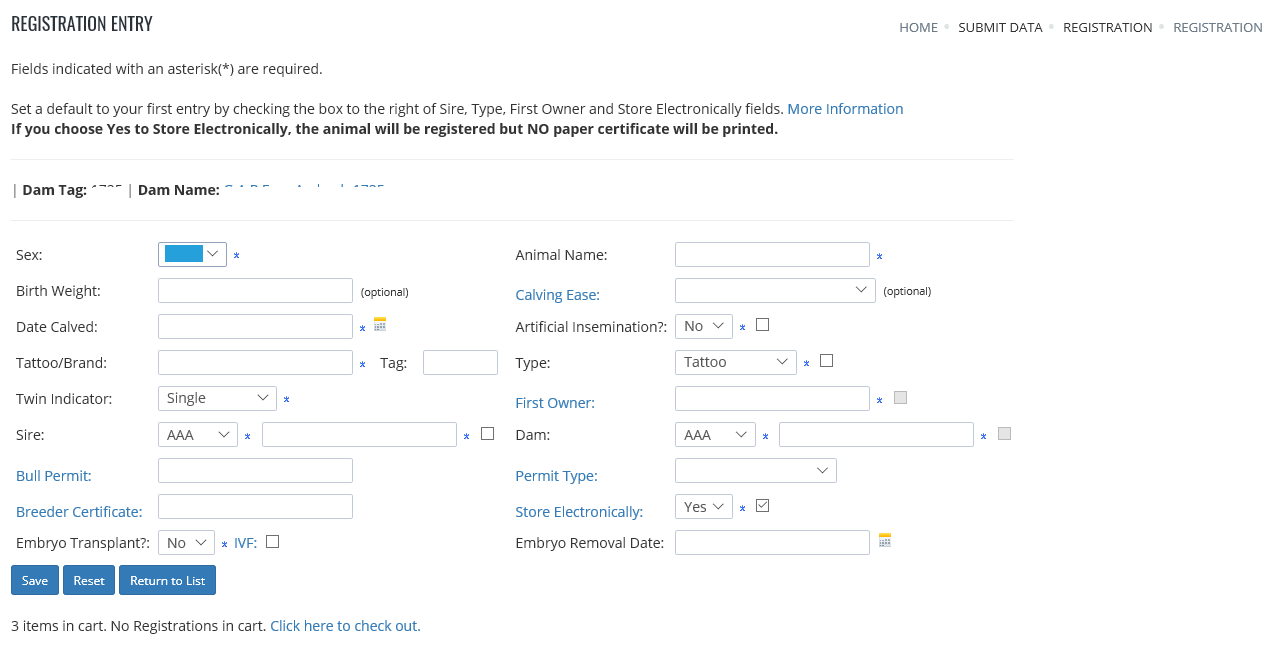The width and height of the screenshot is (1276, 649).
Task: Focus the Birth Weight input field
Action: click(255, 290)
